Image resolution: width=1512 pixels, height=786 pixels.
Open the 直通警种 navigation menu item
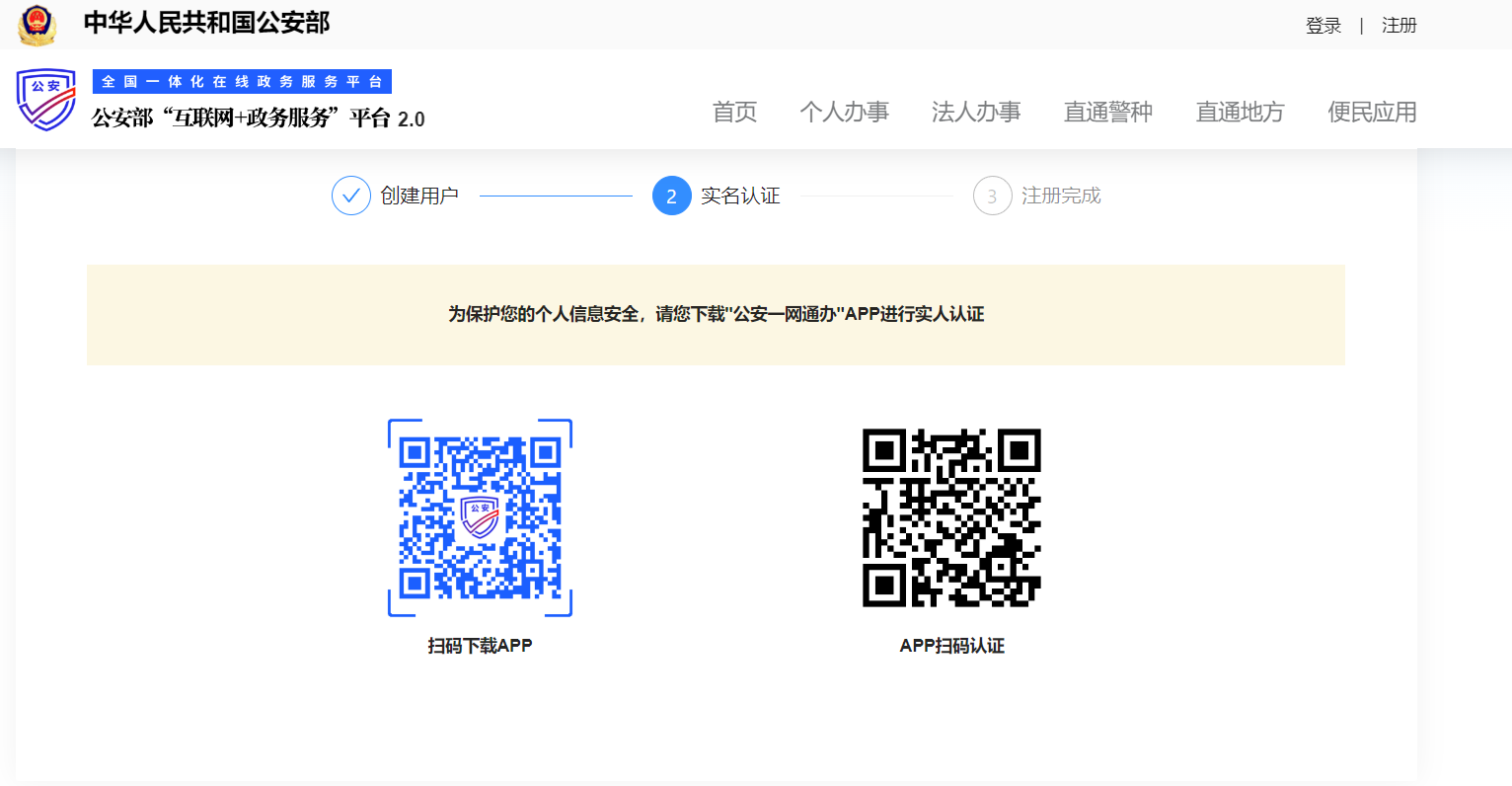1107,112
